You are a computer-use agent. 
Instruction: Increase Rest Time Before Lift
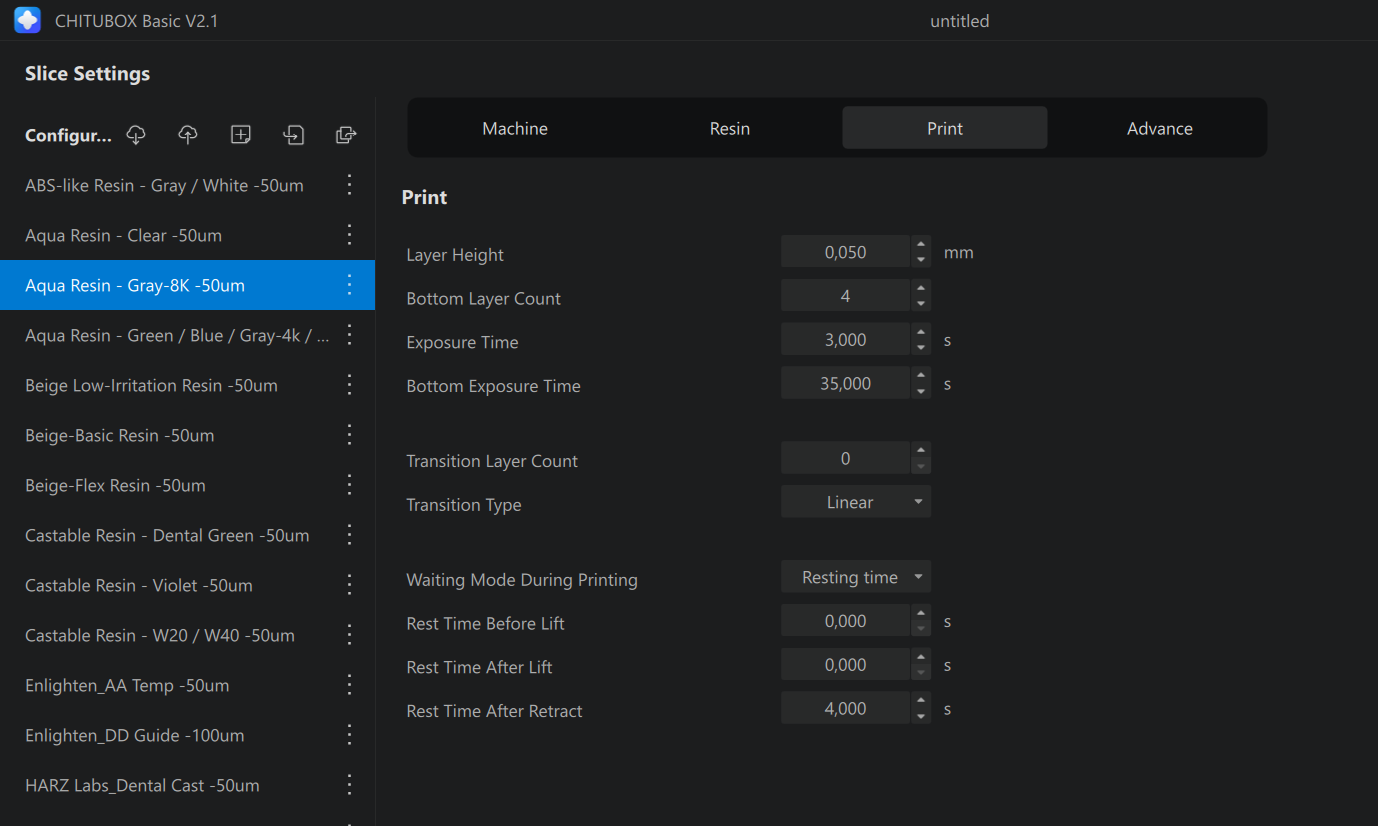(x=921, y=614)
